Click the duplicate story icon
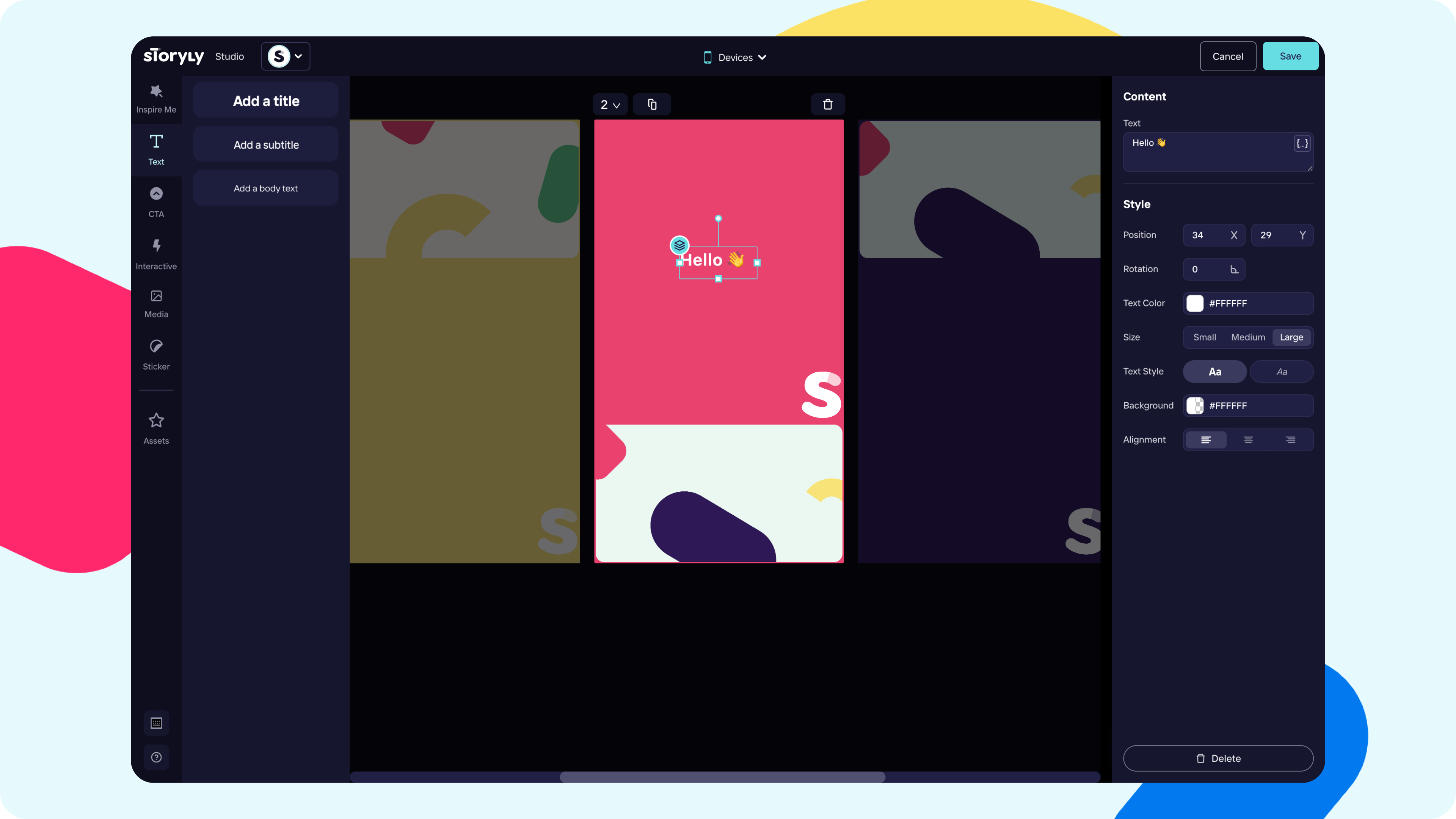The height and width of the screenshot is (819, 1456). pyautogui.click(x=652, y=105)
